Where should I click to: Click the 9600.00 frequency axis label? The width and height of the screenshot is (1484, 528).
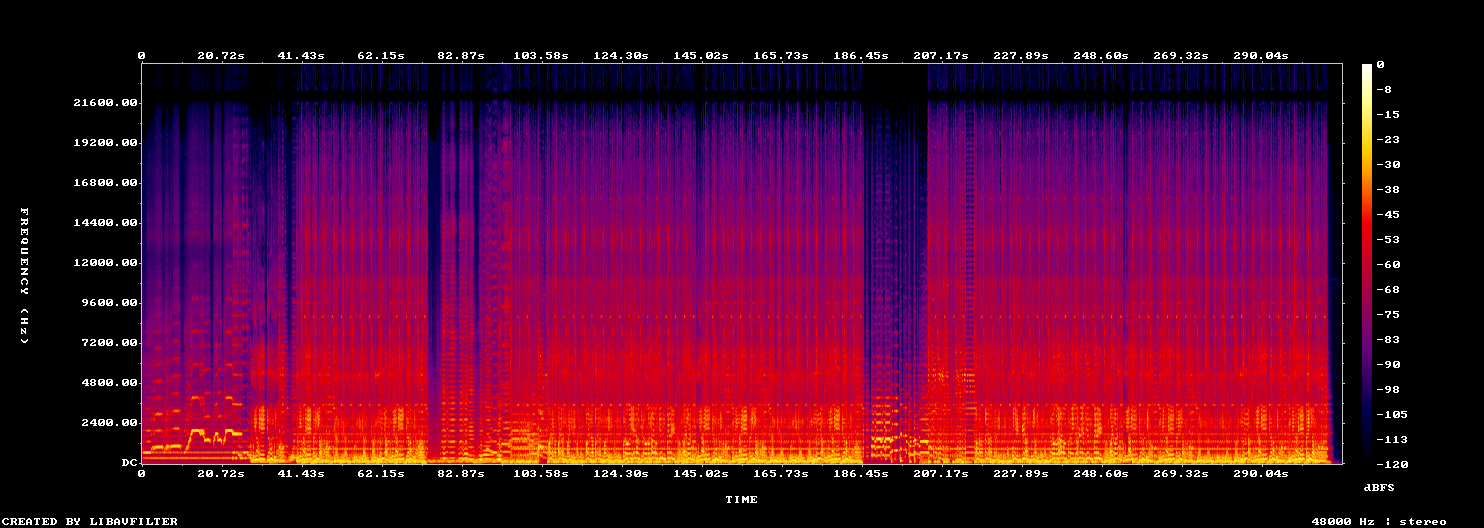[x=109, y=303]
